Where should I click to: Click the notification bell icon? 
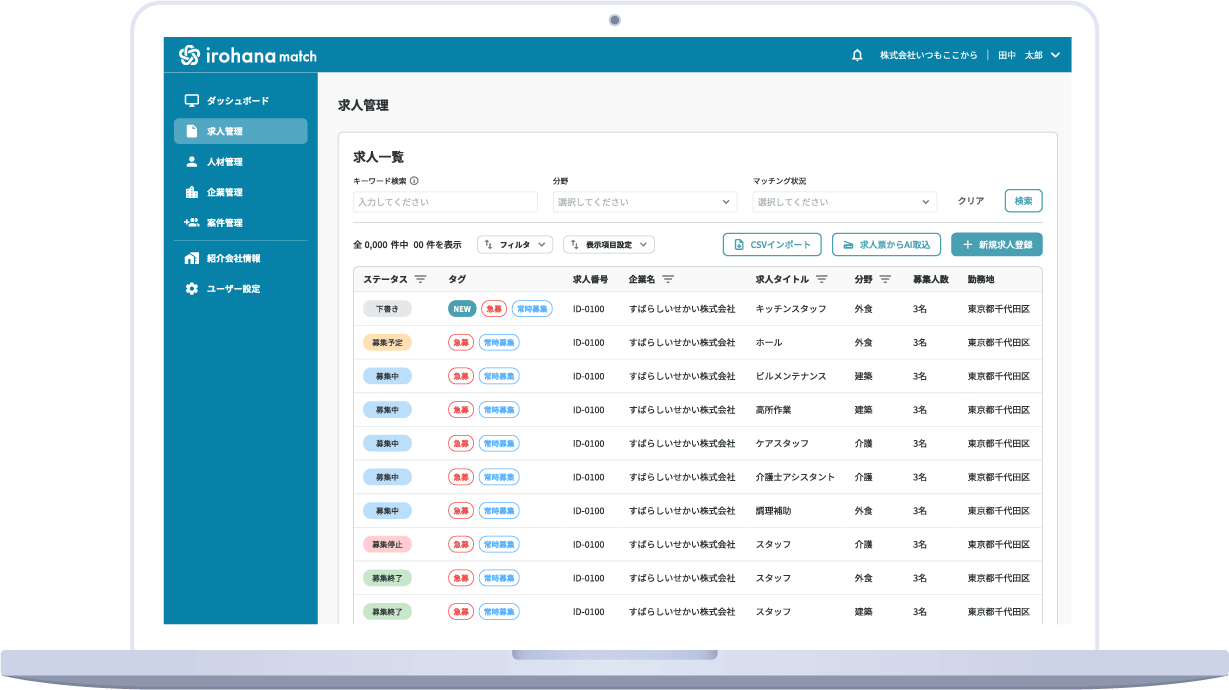pyautogui.click(x=857, y=56)
